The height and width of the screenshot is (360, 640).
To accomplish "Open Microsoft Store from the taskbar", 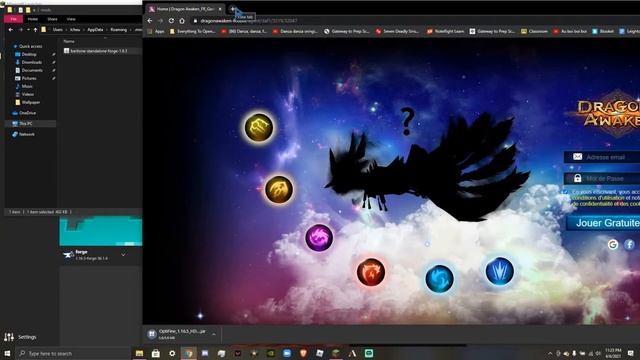I will coord(156,353).
